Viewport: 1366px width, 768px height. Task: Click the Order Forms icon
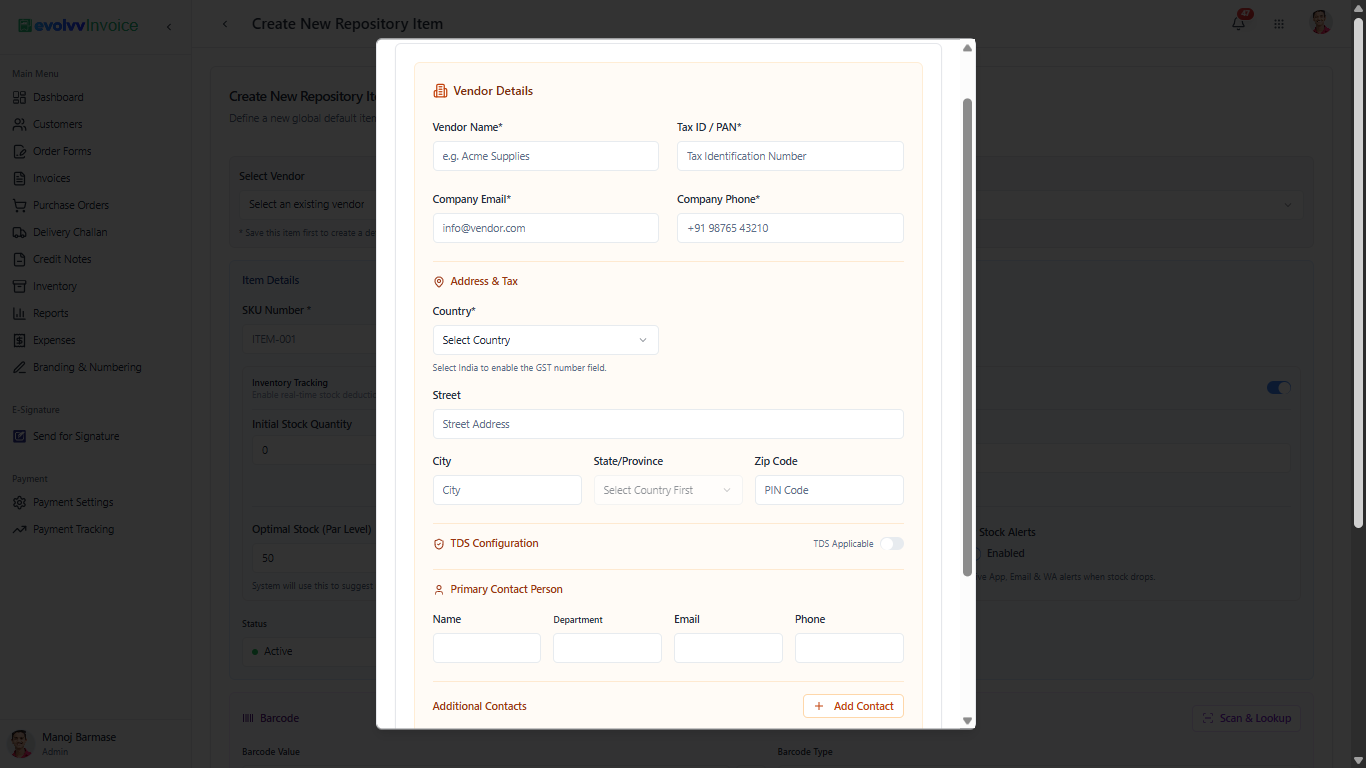(19, 151)
